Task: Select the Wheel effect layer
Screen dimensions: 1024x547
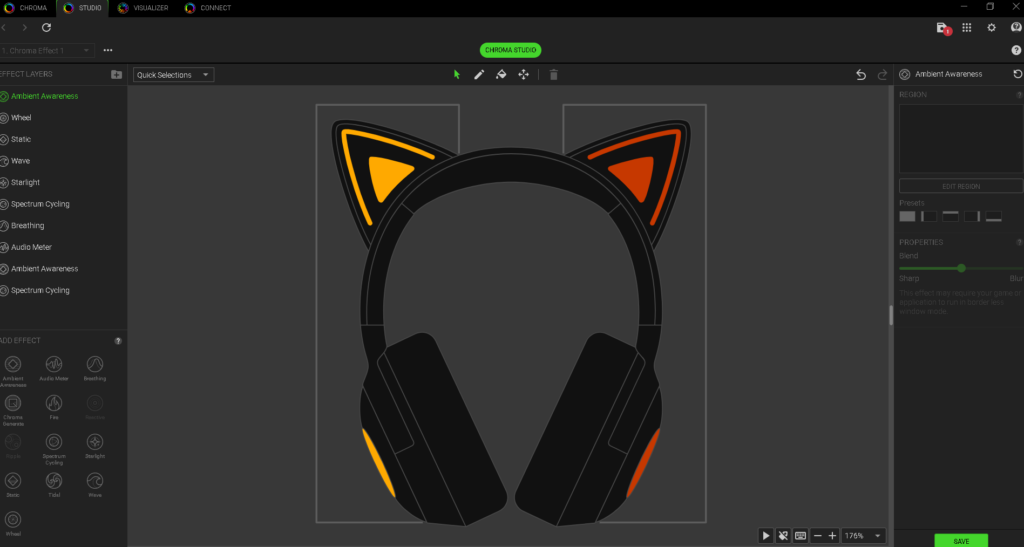Action: 63,117
